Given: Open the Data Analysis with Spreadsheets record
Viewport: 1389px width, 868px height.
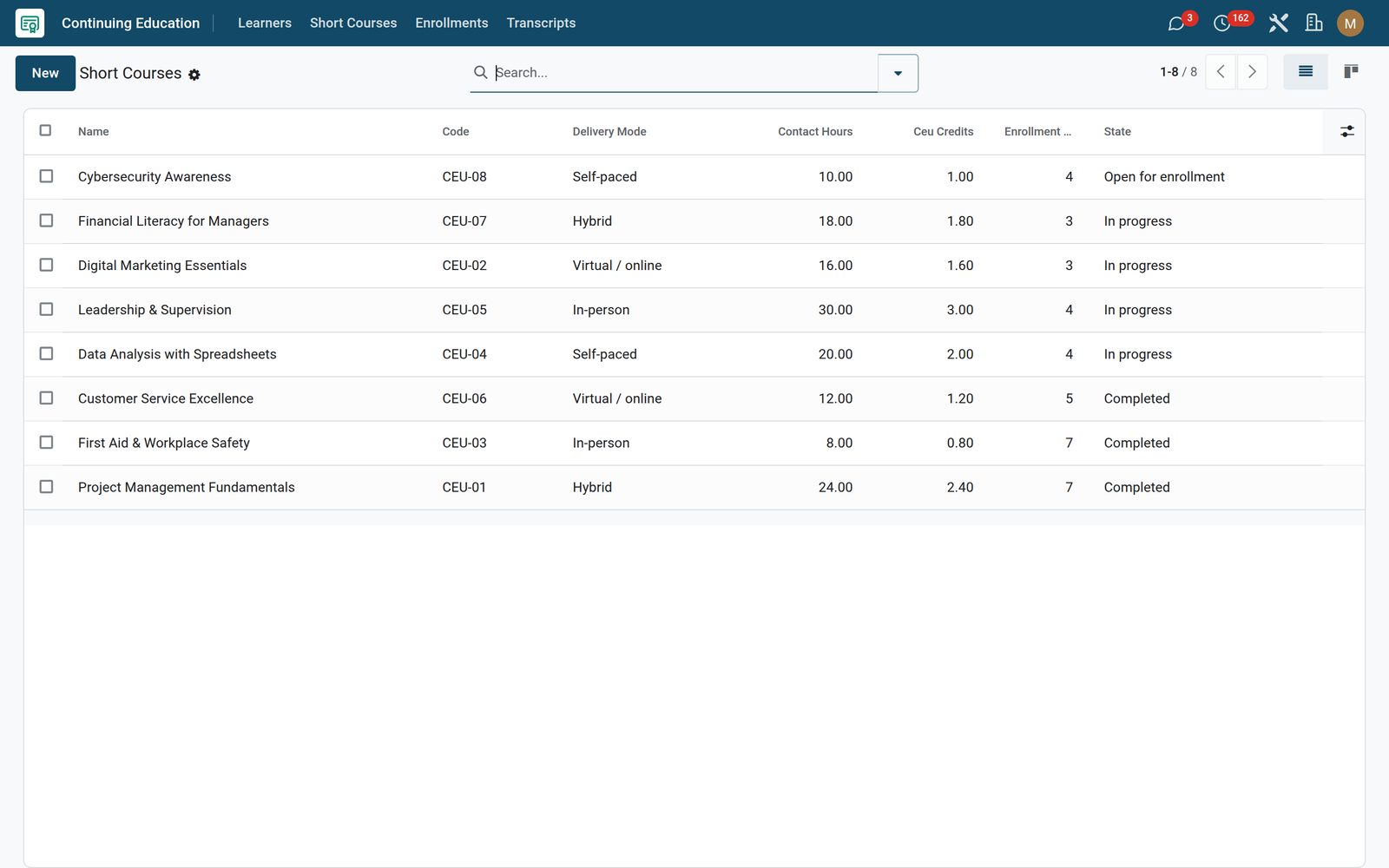Looking at the screenshot, I should (x=177, y=354).
